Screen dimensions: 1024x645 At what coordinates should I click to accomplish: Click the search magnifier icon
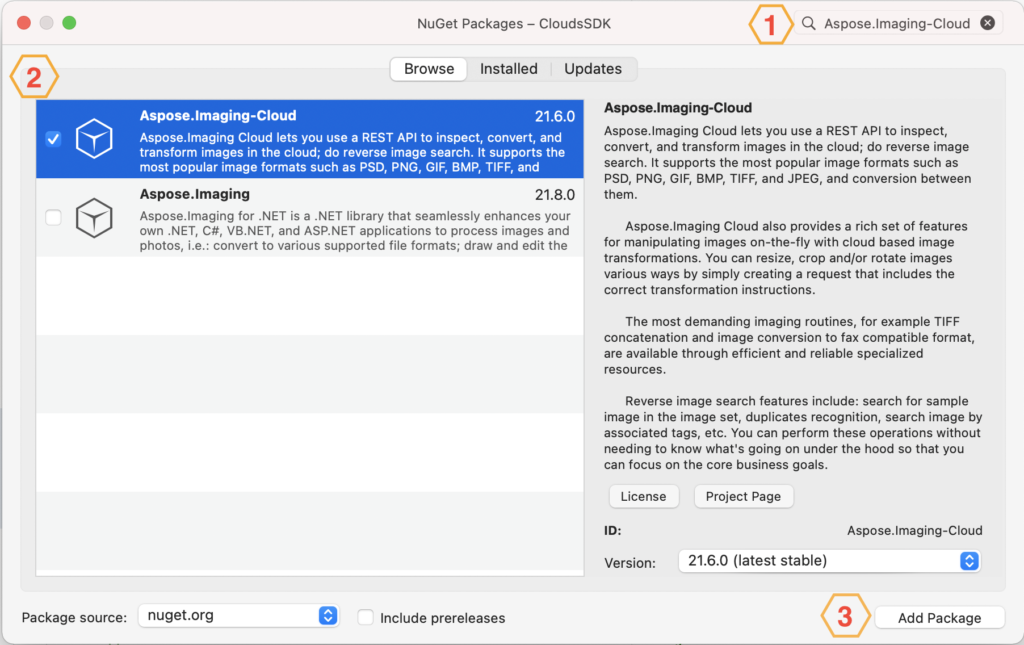pos(808,24)
